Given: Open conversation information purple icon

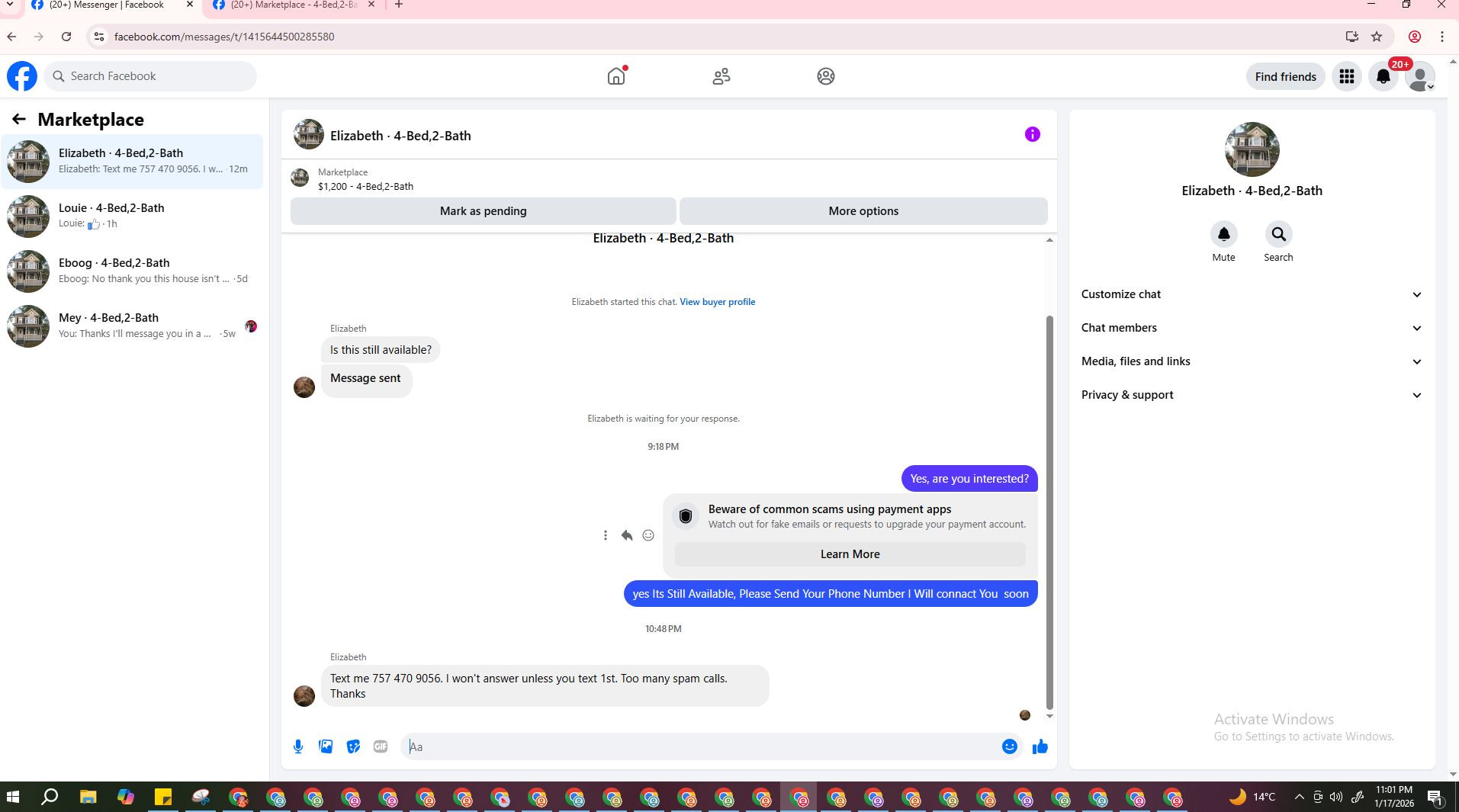Looking at the screenshot, I should [x=1033, y=135].
